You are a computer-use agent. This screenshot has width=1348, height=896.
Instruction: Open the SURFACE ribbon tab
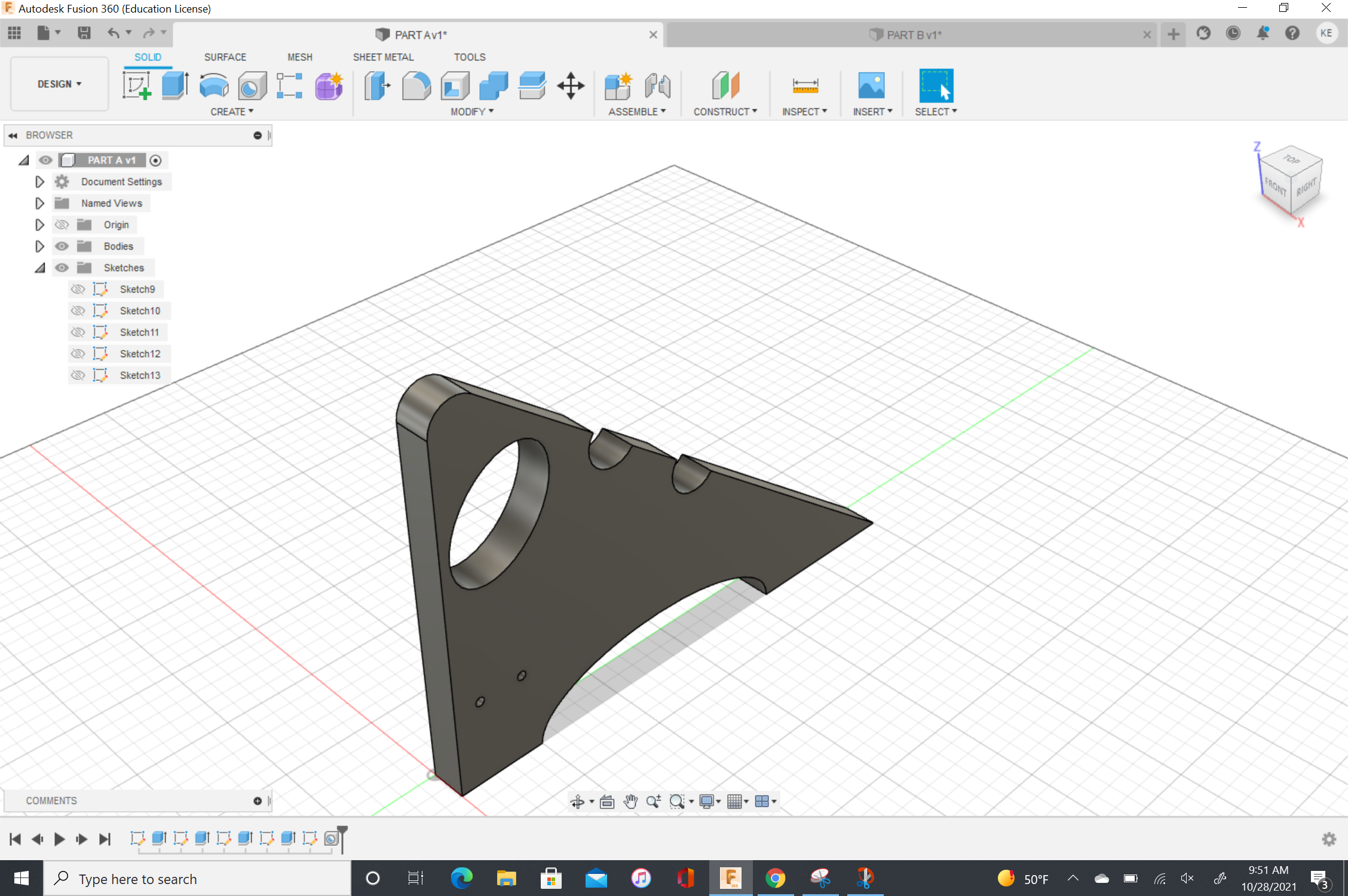coord(225,57)
